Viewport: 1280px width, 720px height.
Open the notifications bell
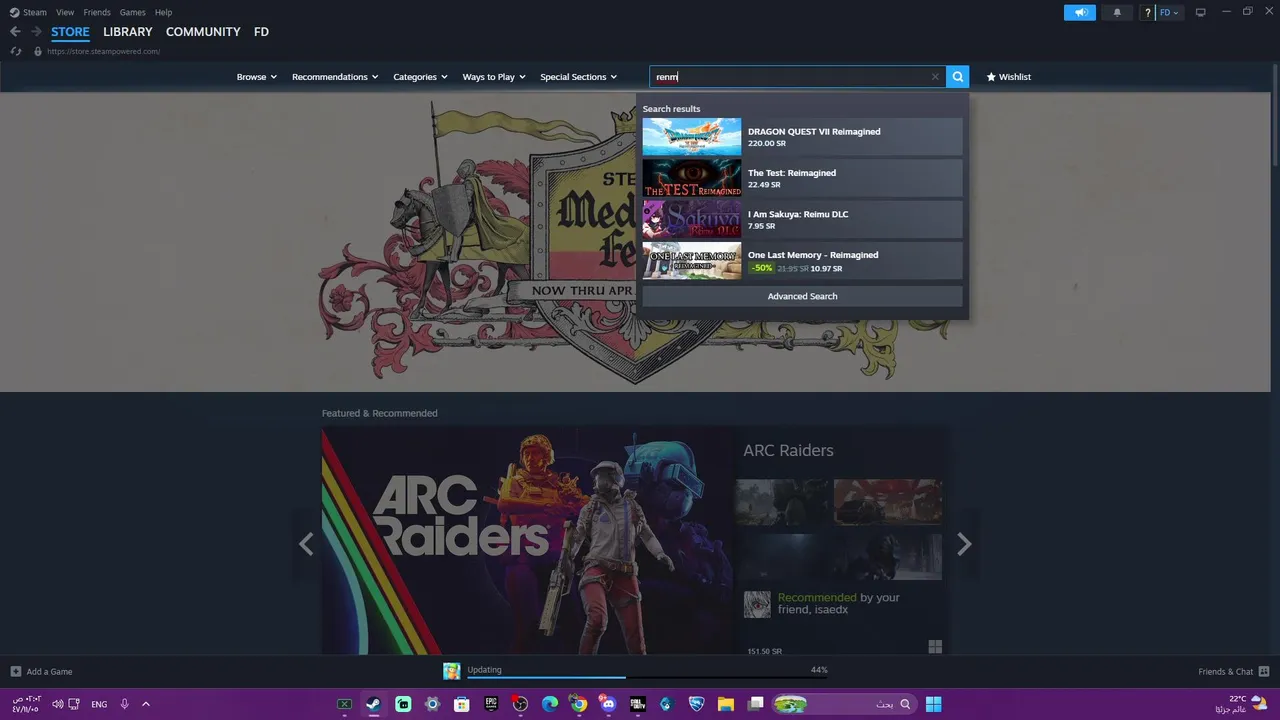pos(1117,12)
